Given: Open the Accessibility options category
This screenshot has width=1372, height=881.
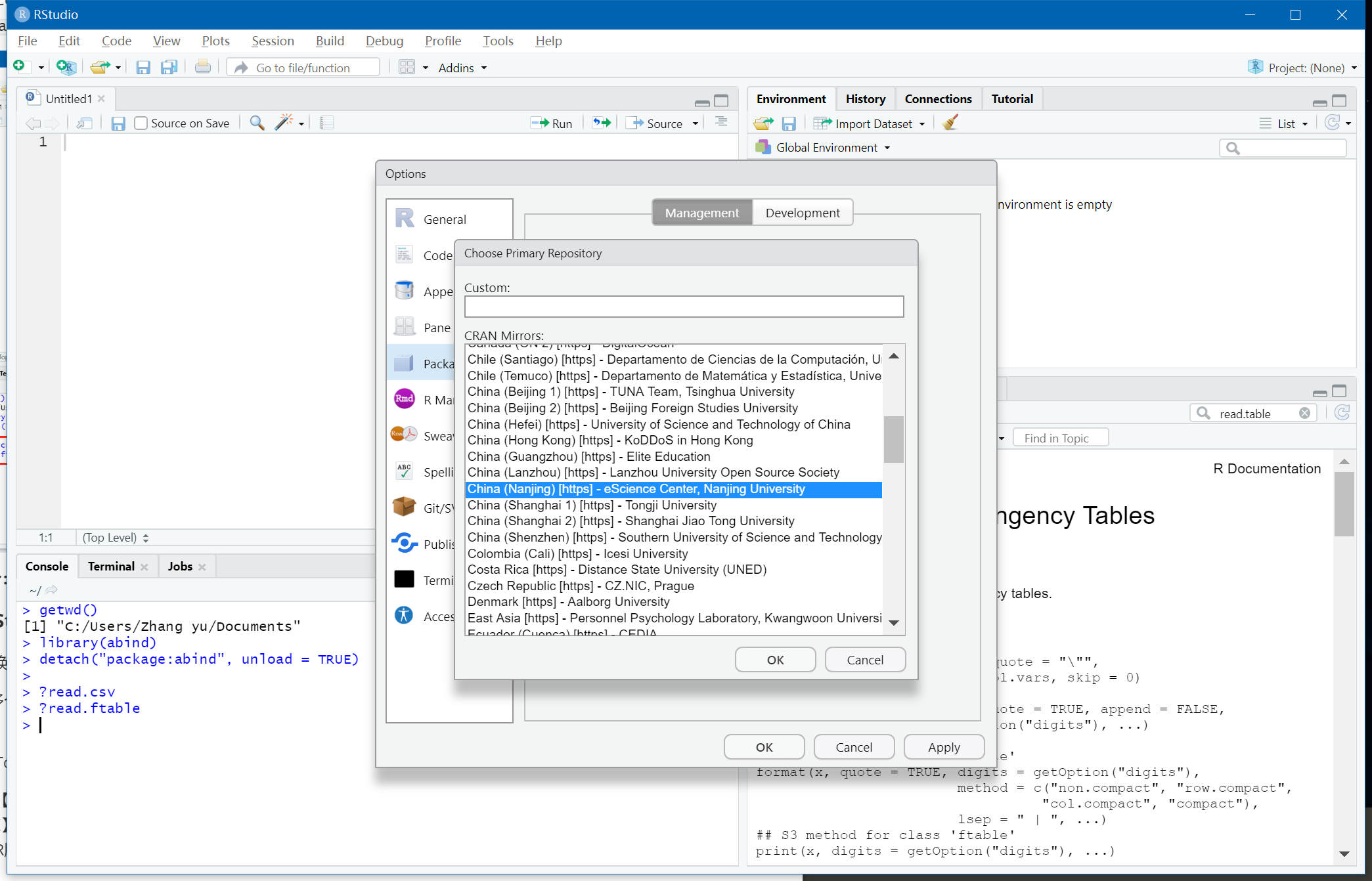Looking at the screenshot, I should tap(422, 616).
